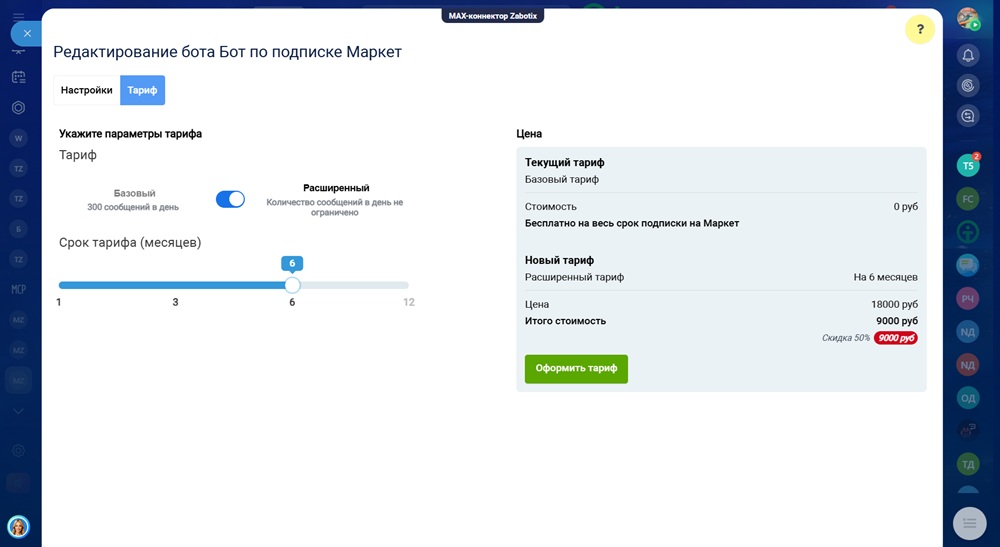Click the 'Новый тариф' heading
The width and height of the screenshot is (1000, 547).
pyautogui.click(x=559, y=260)
